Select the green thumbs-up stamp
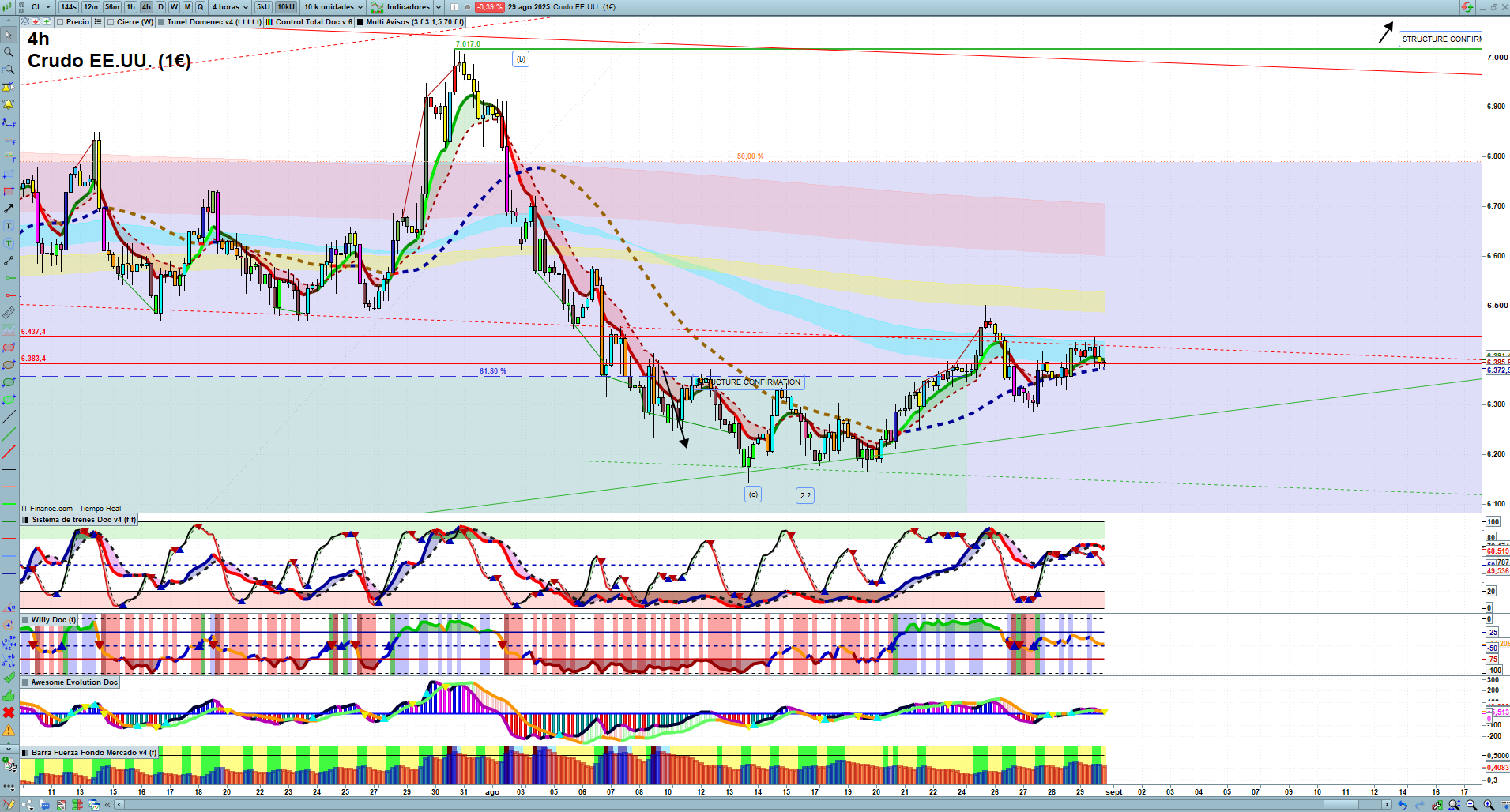This screenshot has height=812, width=1510. pos(9,695)
